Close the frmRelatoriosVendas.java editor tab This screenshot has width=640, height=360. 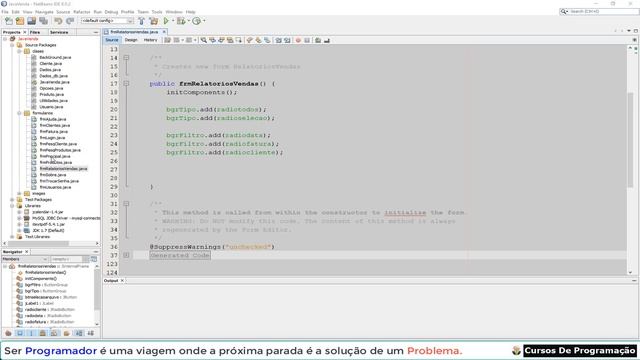tap(164, 32)
